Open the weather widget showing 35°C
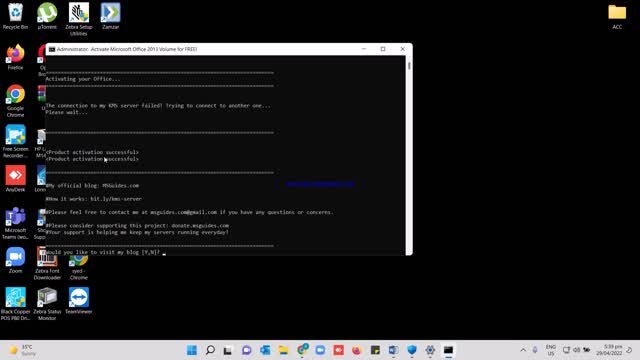Screen dimensions: 640x360 tap(22, 350)
